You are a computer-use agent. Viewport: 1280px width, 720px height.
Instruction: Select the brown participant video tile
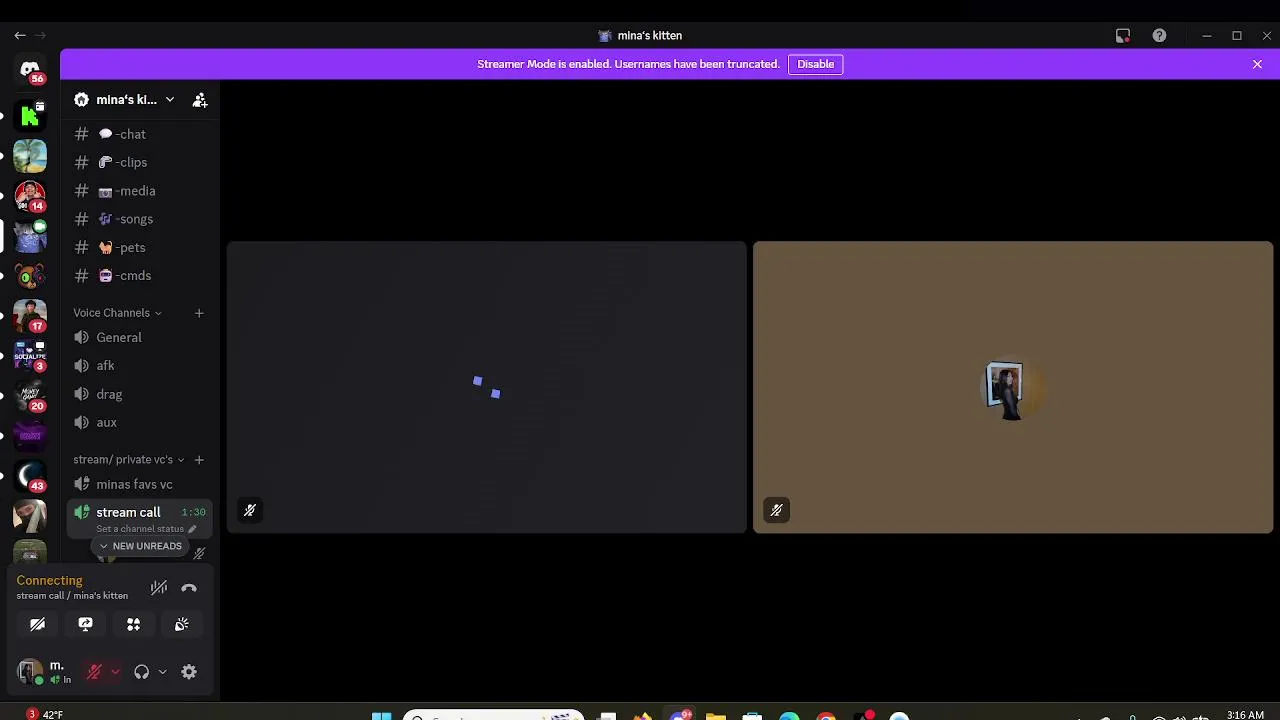point(1013,387)
